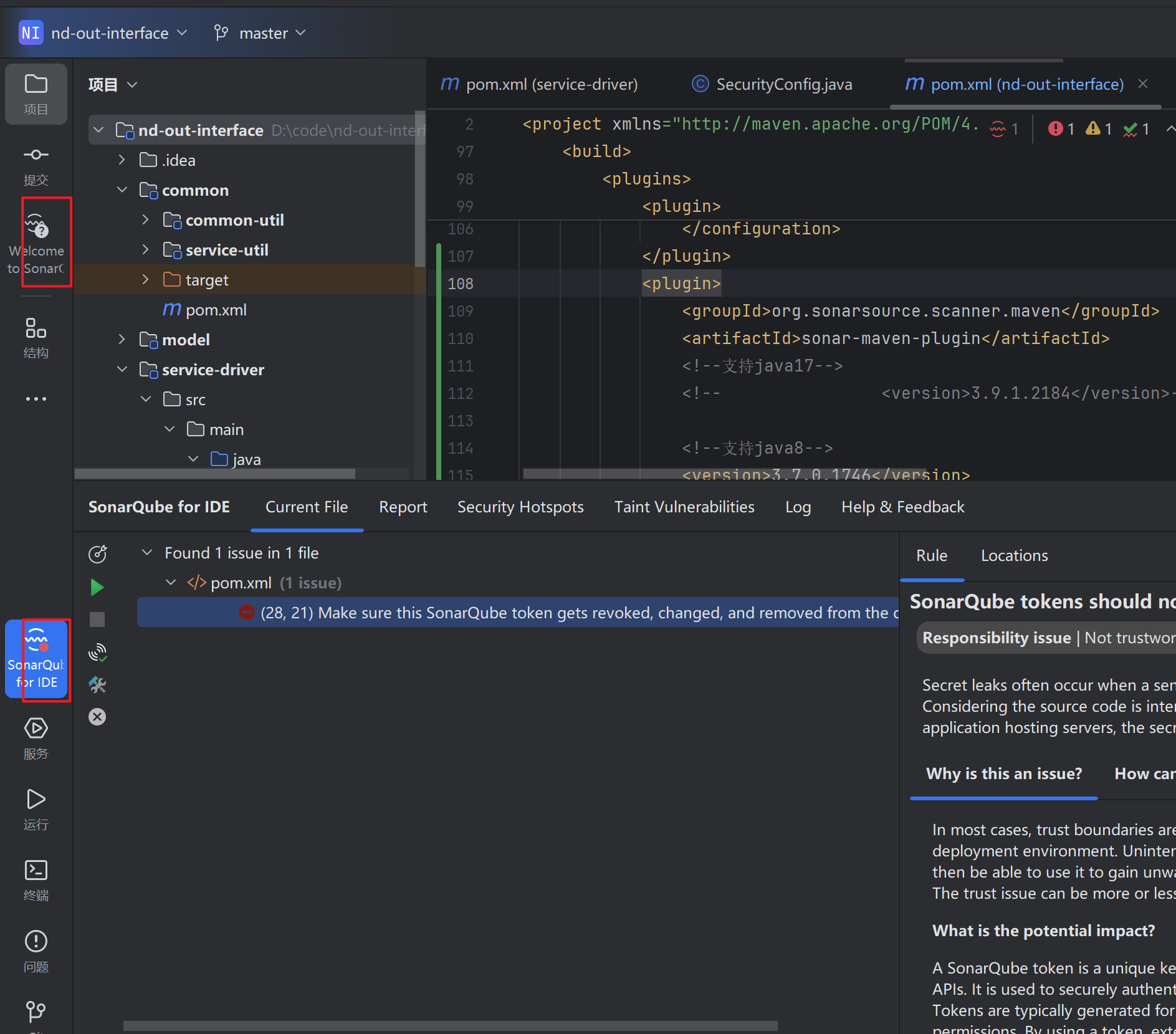Open the 项目 project tool window

(x=36, y=93)
